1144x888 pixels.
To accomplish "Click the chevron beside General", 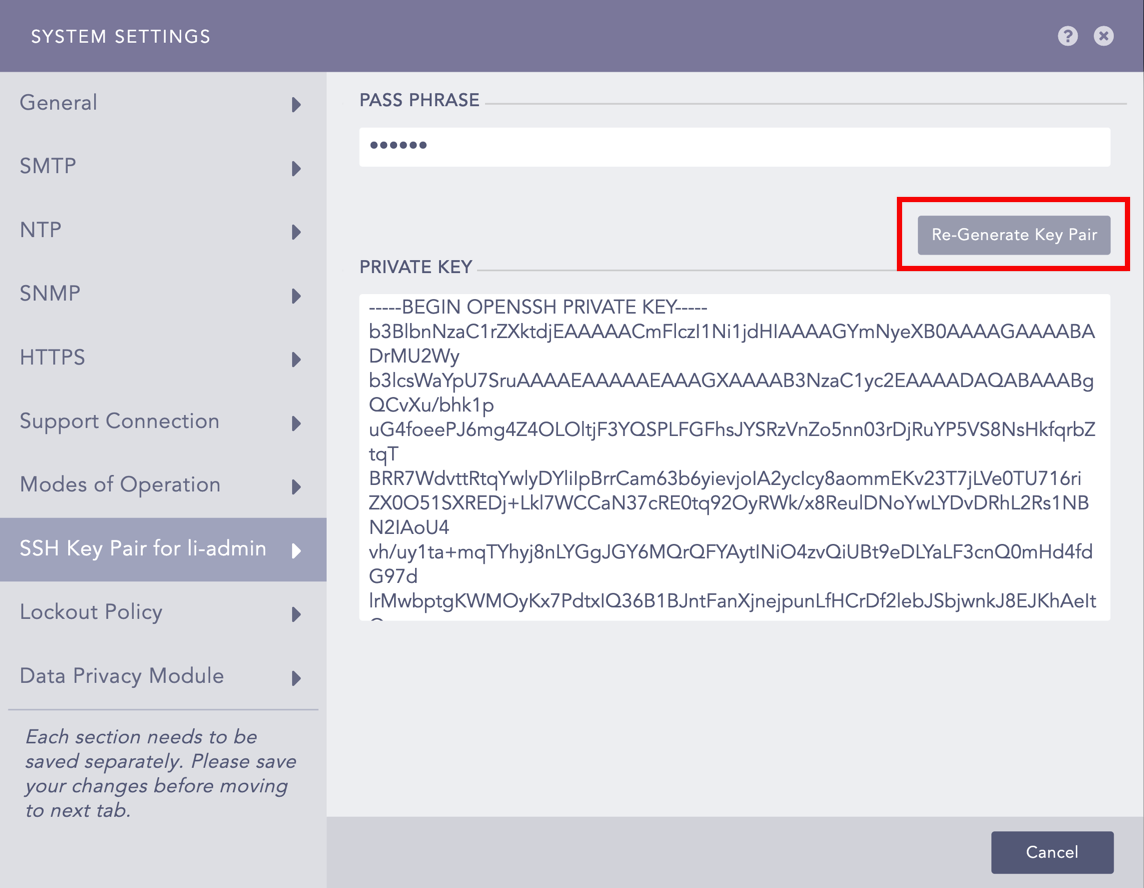I will [297, 103].
